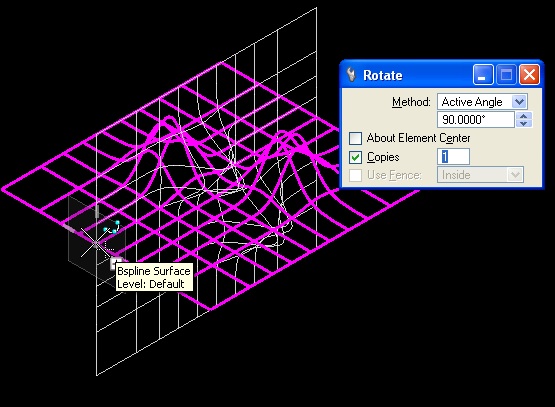Expand the Inside fence mode dropdown
Screen dimensions: 555x407
pyautogui.click(x=480, y=175)
